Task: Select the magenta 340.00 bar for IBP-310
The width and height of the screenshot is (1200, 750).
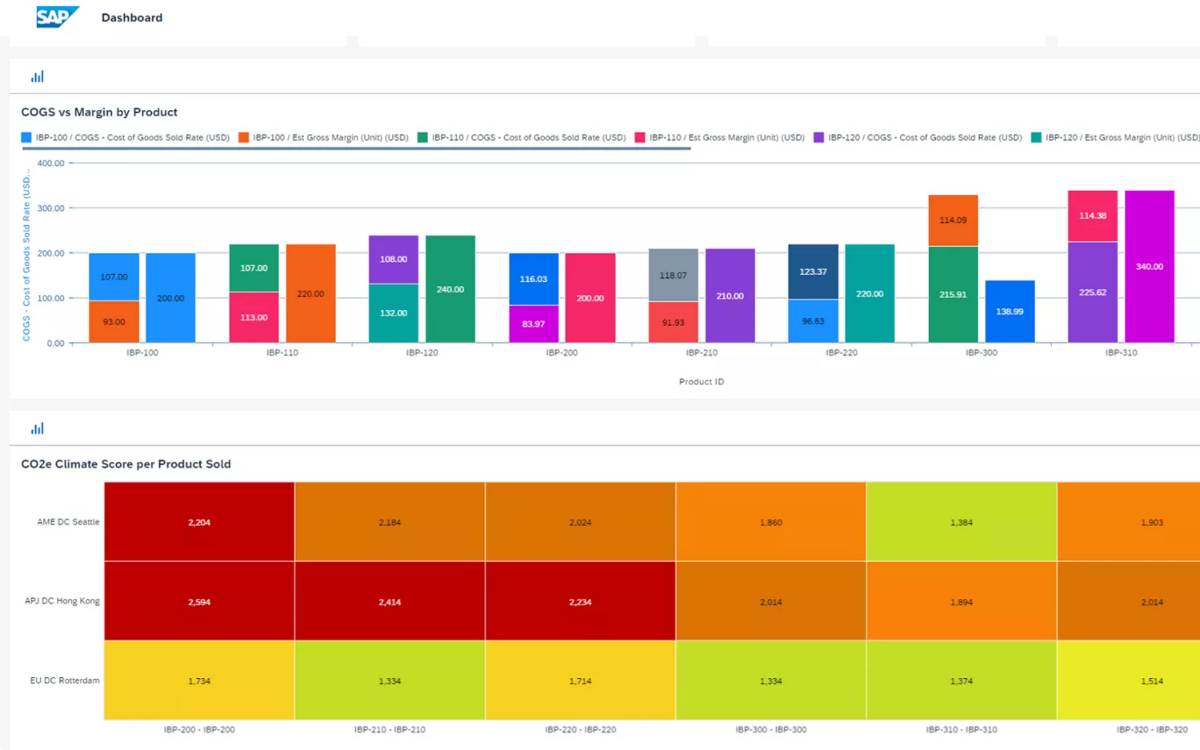Action: [x=1149, y=266]
